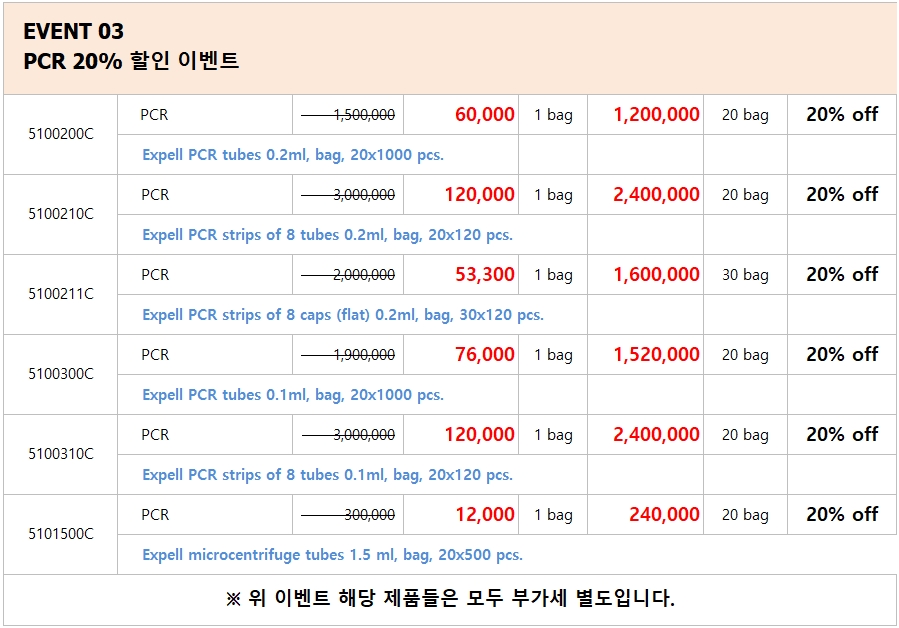Viewport: 899px width, 628px height.
Task: Select "20 bag" in the 5100200C row
Action: [745, 115]
